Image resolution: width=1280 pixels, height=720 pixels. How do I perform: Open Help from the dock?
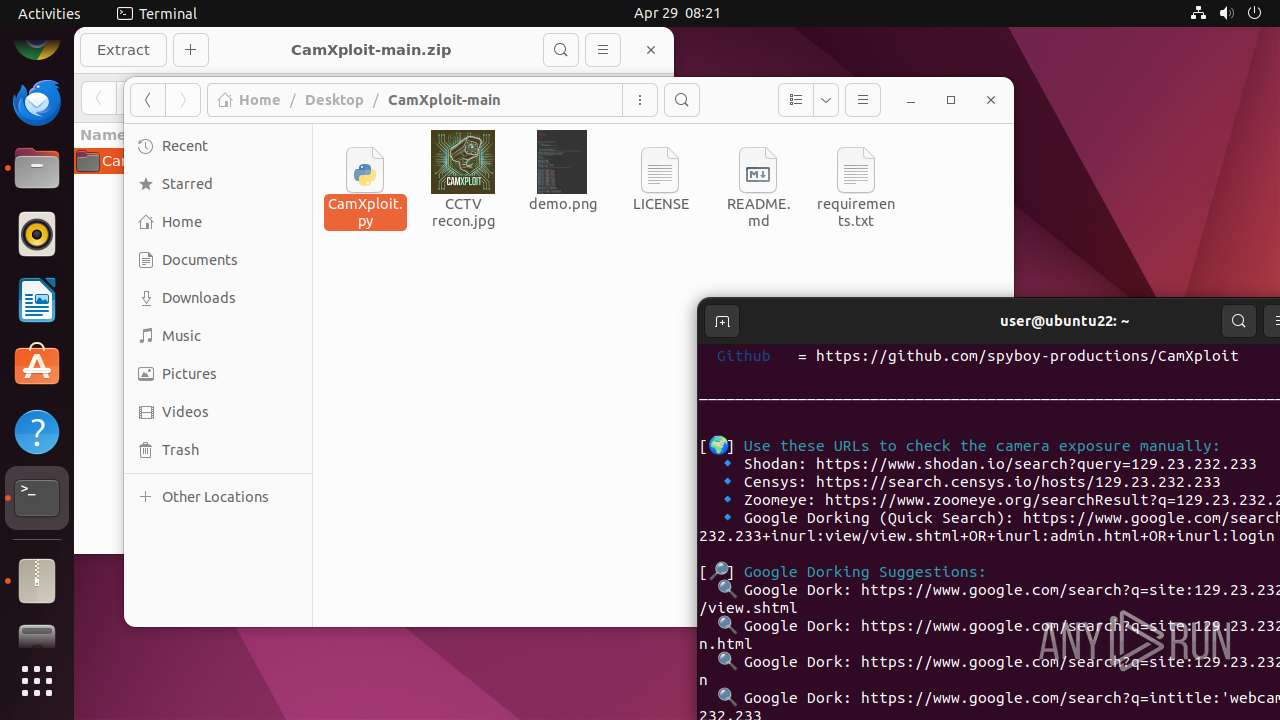(x=37, y=432)
